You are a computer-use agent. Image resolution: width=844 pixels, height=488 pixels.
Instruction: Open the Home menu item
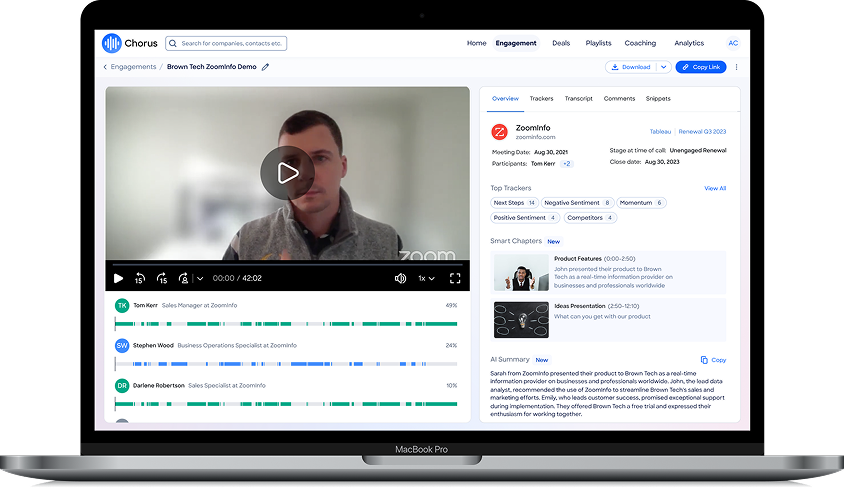476,43
